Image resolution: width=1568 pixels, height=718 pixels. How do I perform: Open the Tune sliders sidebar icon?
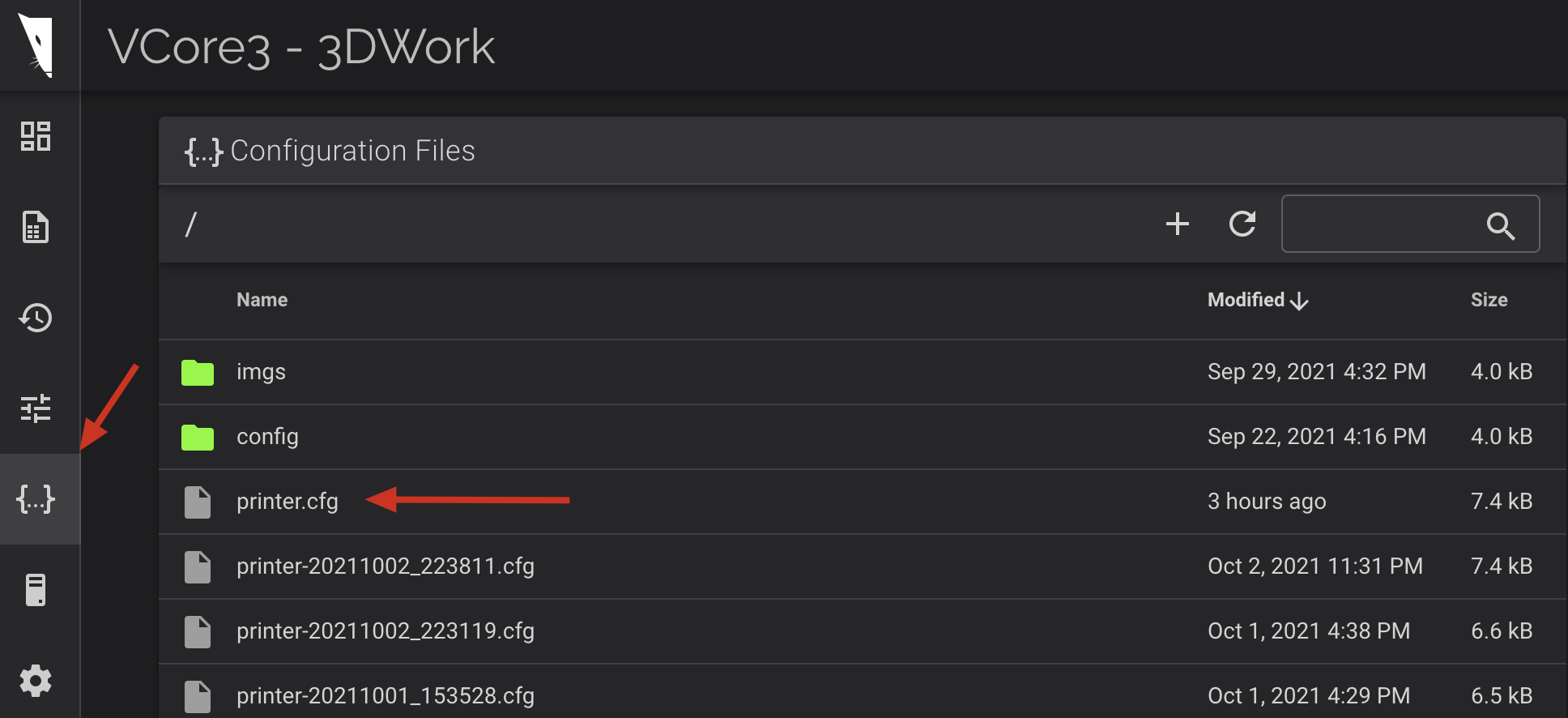(x=36, y=408)
